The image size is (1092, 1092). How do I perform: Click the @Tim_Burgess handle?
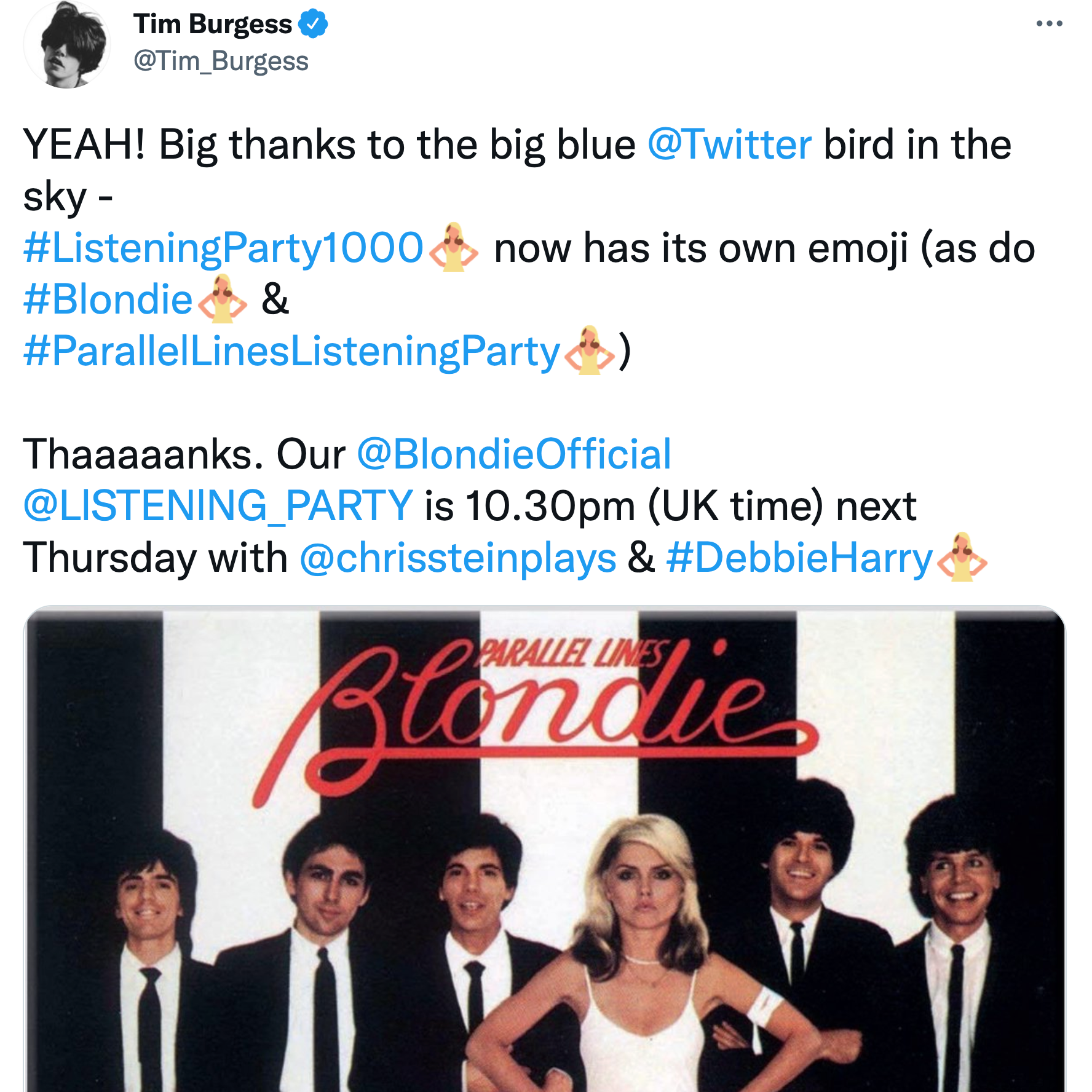point(221,61)
